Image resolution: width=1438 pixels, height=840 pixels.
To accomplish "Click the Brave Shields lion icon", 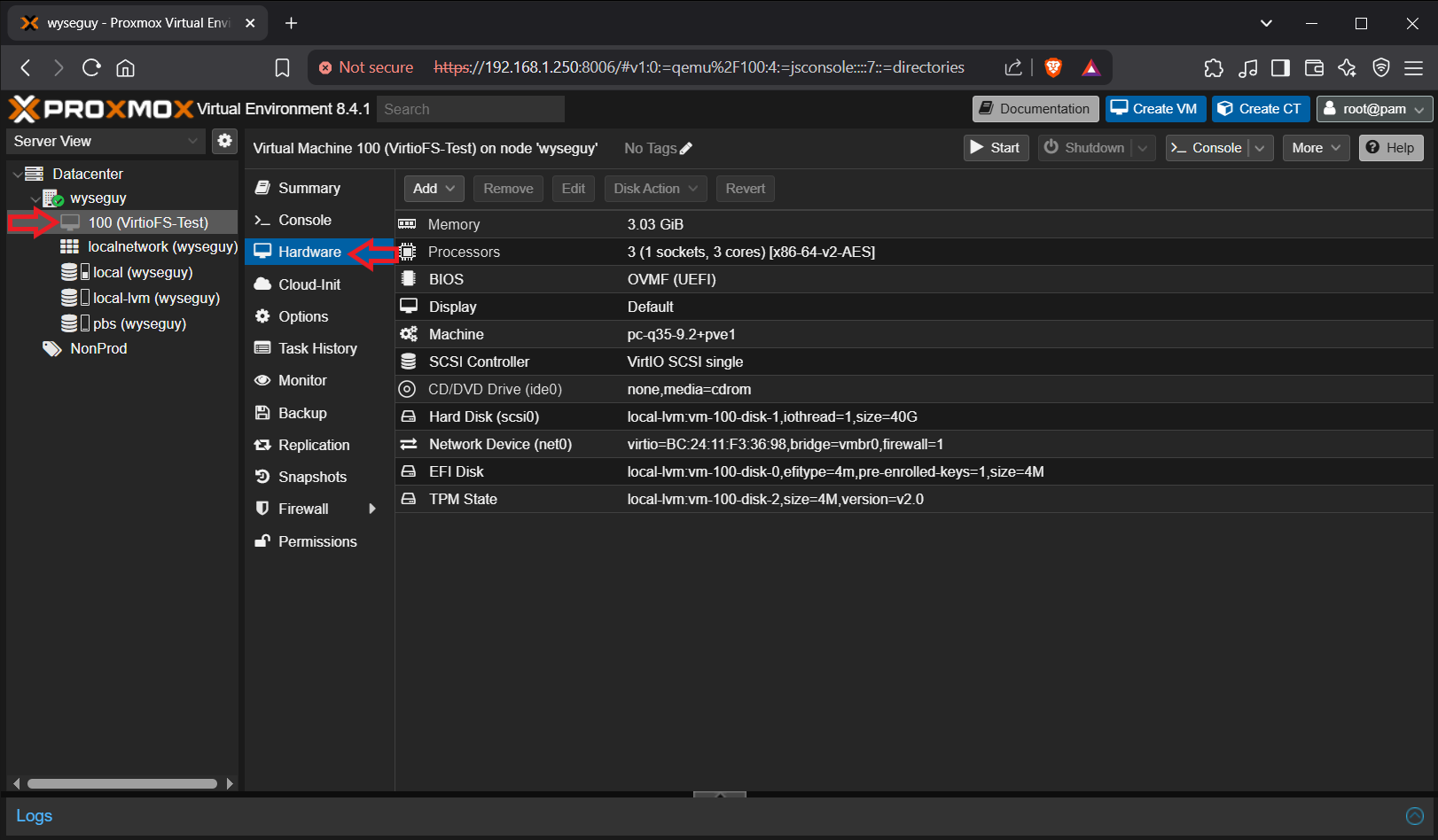I will [1053, 67].
